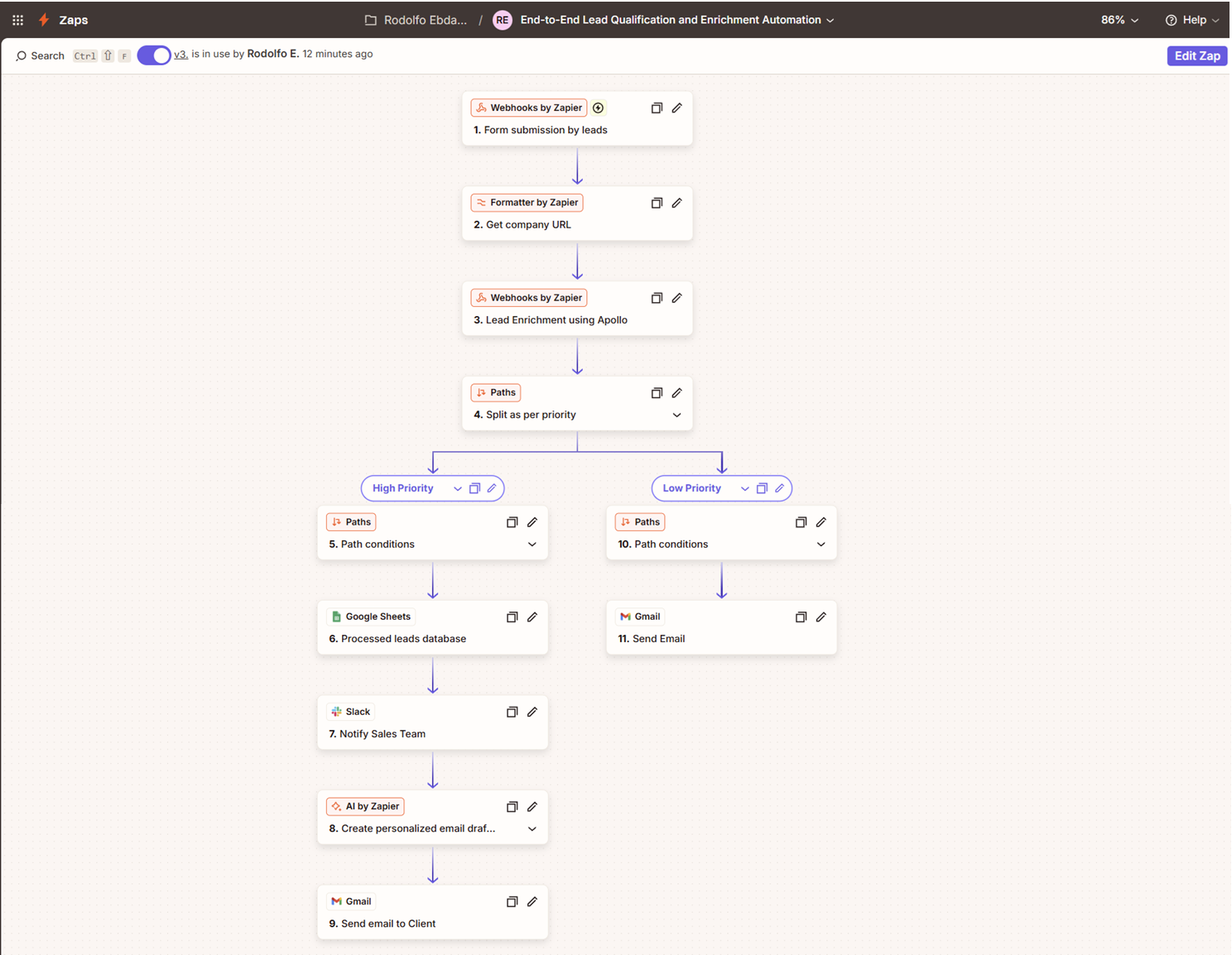Image resolution: width=1232 pixels, height=955 pixels.
Task: Edit step 5 Path conditions
Action: (x=532, y=522)
